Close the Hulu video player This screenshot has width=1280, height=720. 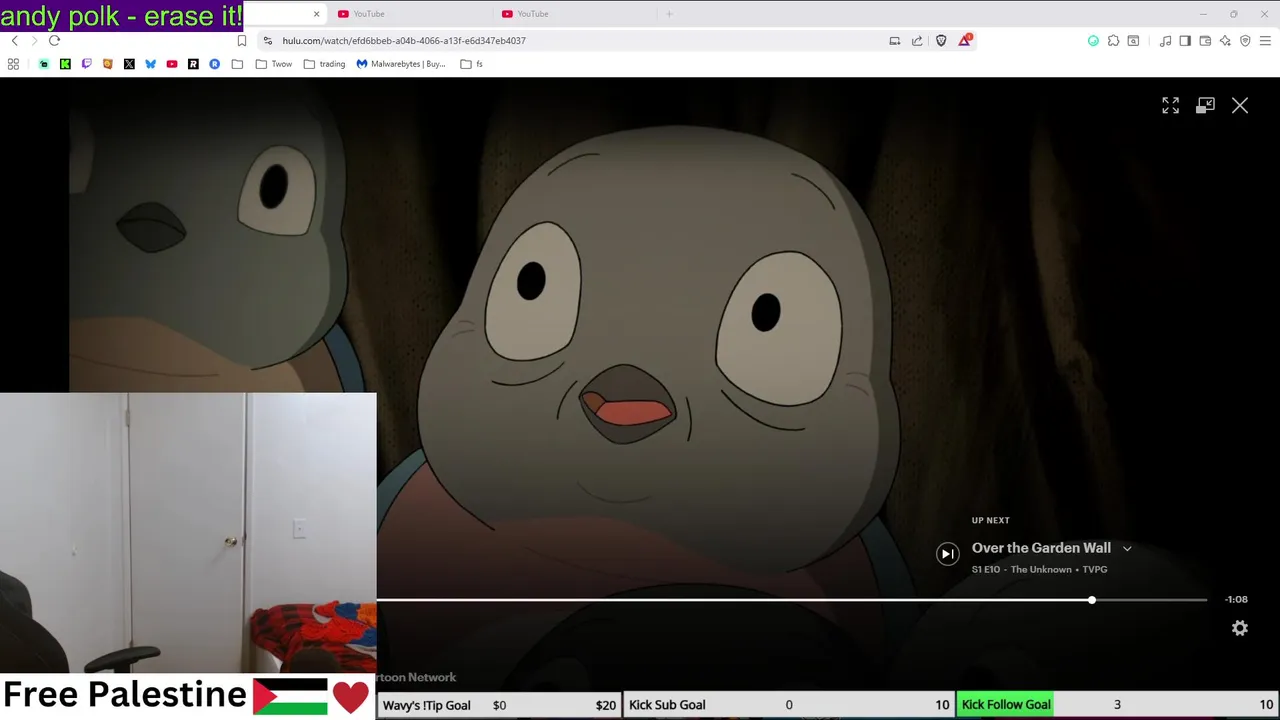click(x=1240, y=105)
